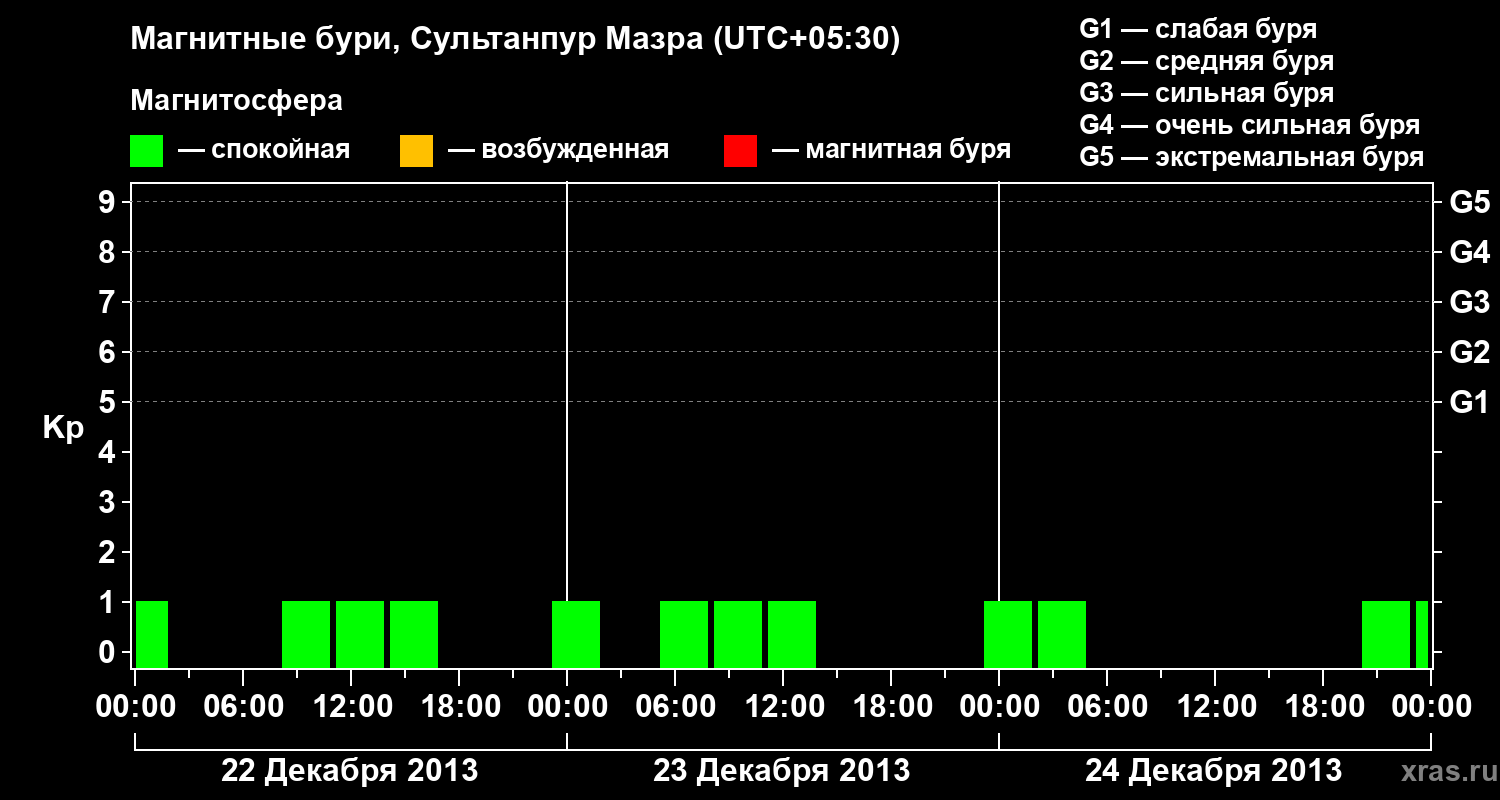Click the green bar ending near 11:00 on 22 Декабря
This screenshot has width=1500, height=800.
click(306, 634)
